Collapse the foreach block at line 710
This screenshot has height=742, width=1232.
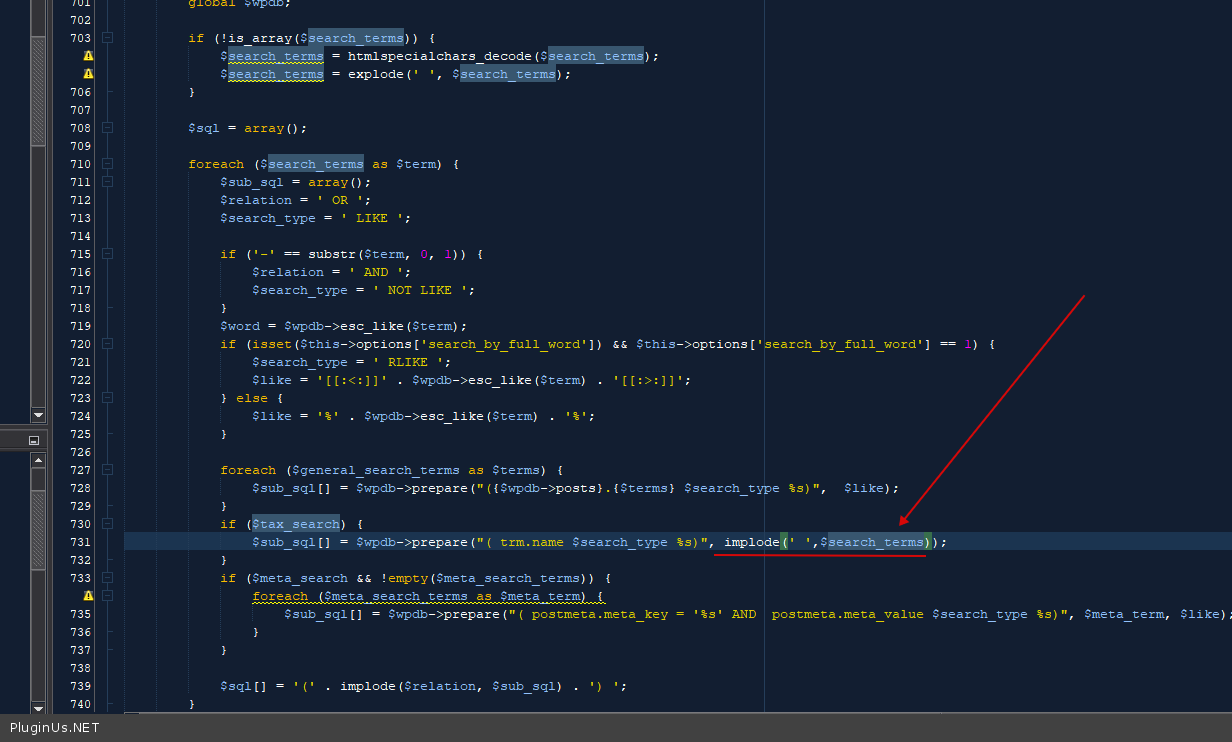coord(107,164)
